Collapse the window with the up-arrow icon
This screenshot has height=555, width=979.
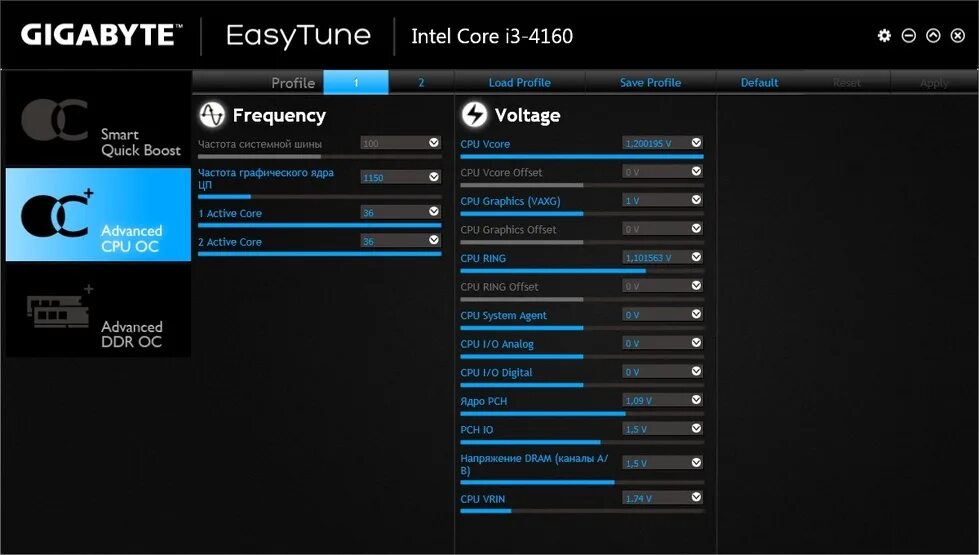933,36
